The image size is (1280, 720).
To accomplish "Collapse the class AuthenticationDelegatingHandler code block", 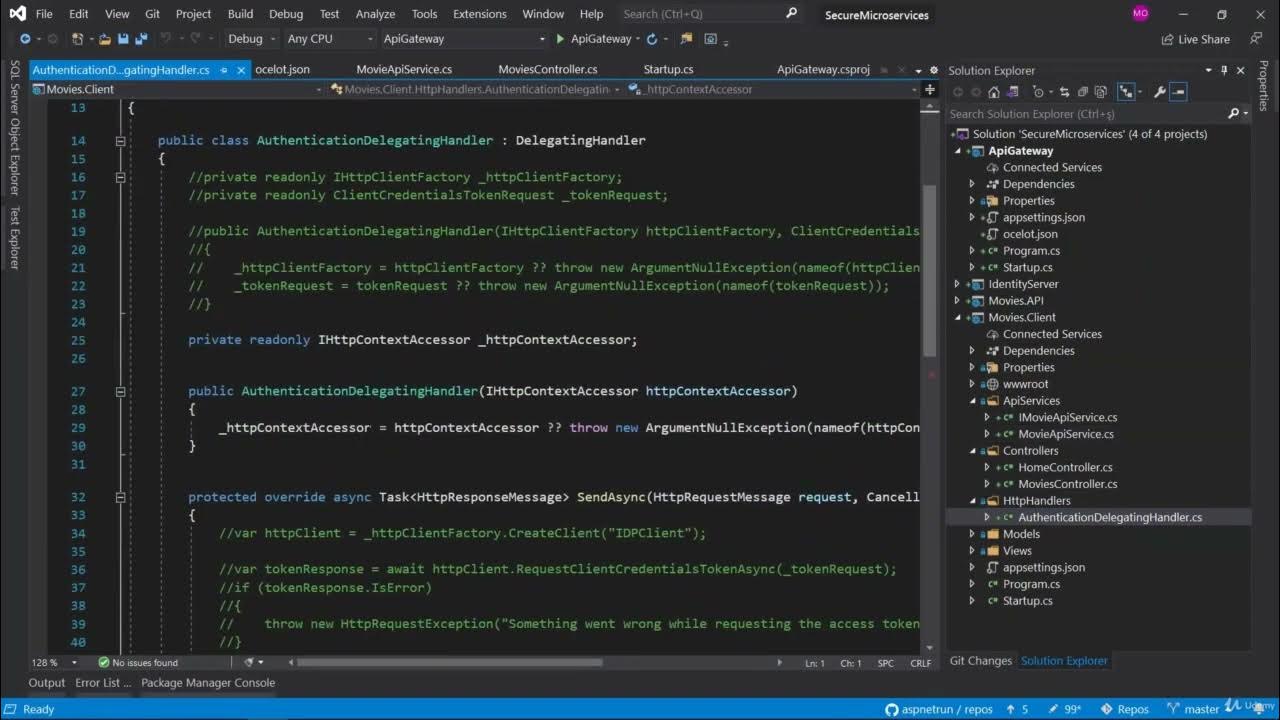I will pos(120,141).
